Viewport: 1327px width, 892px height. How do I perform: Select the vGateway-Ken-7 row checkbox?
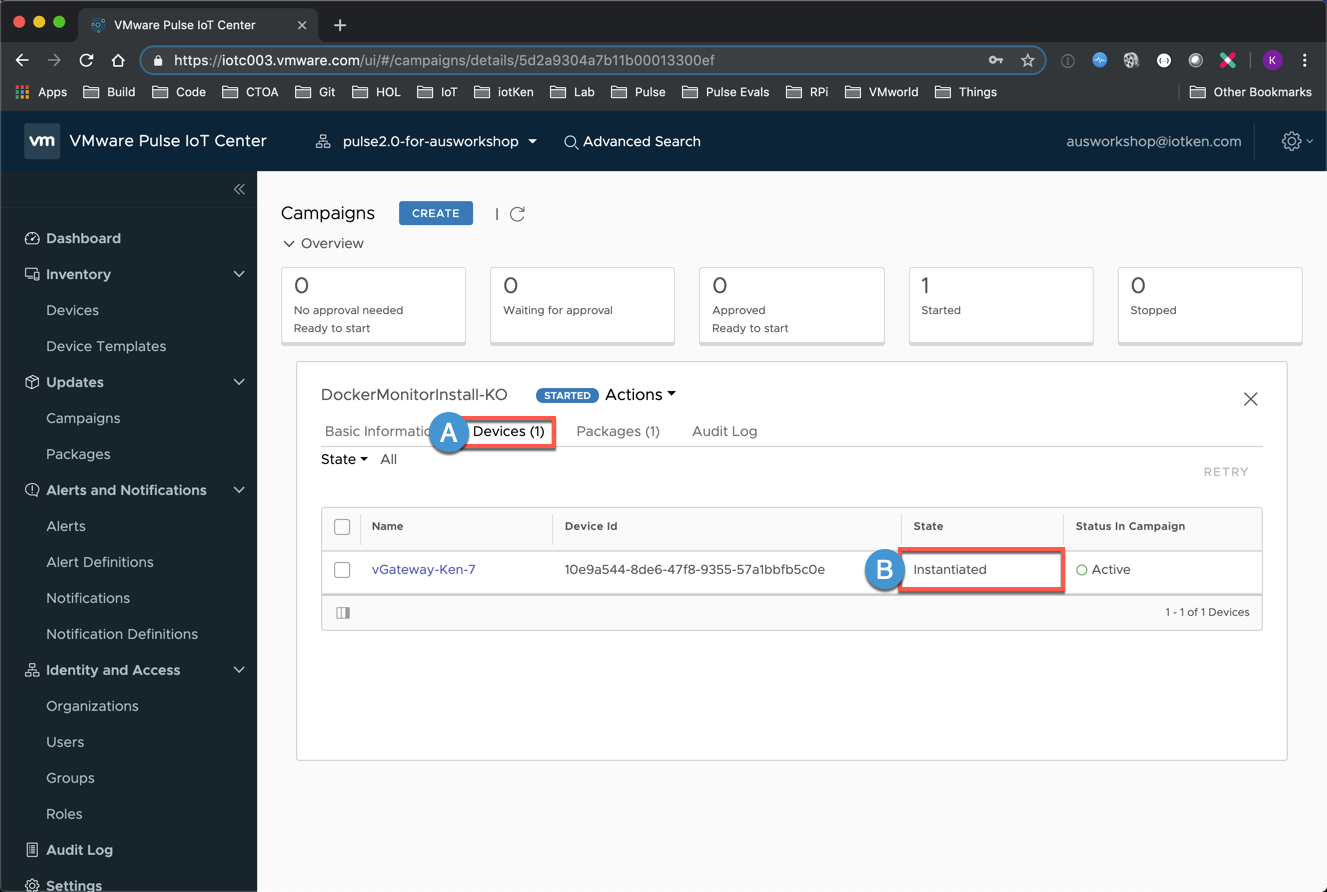(342, 570)
